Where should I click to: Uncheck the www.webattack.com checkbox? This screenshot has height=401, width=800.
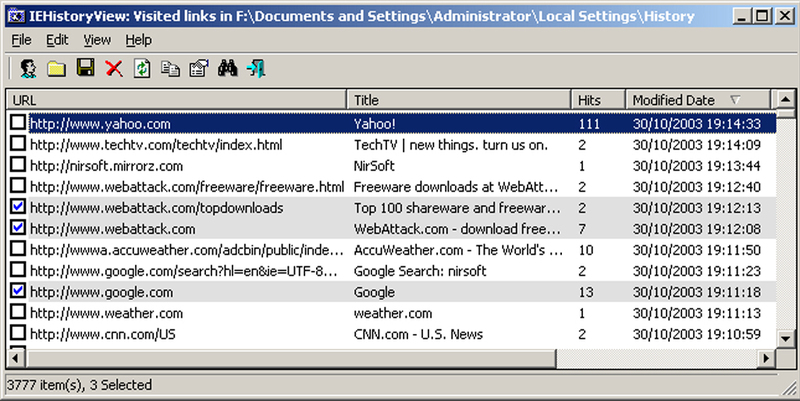click(18, 228)
